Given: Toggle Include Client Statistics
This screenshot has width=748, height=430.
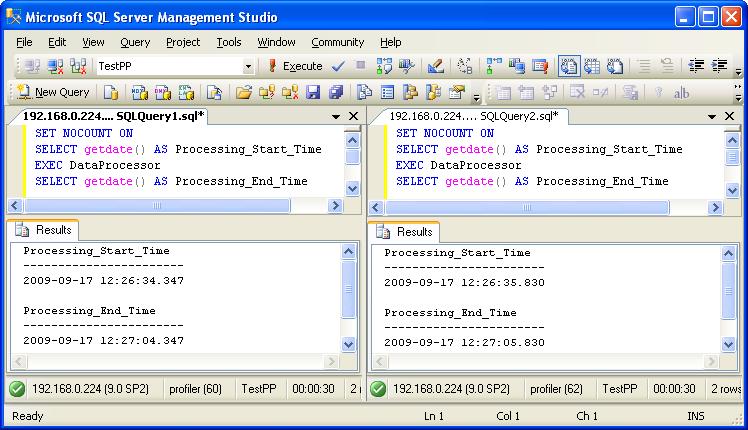Looking at the screenshot, I should point(517,66).
